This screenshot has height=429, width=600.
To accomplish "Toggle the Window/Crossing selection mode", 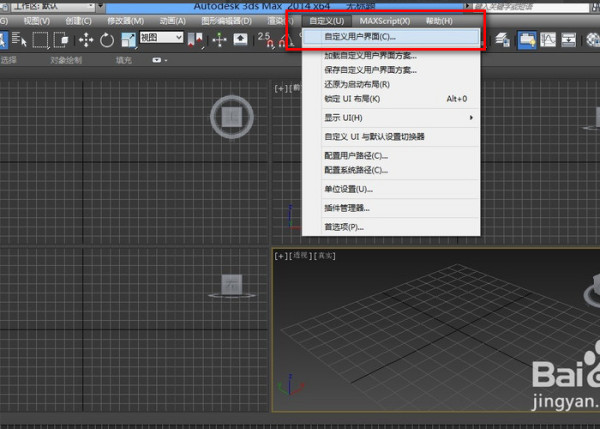I will tap(61, 39).
